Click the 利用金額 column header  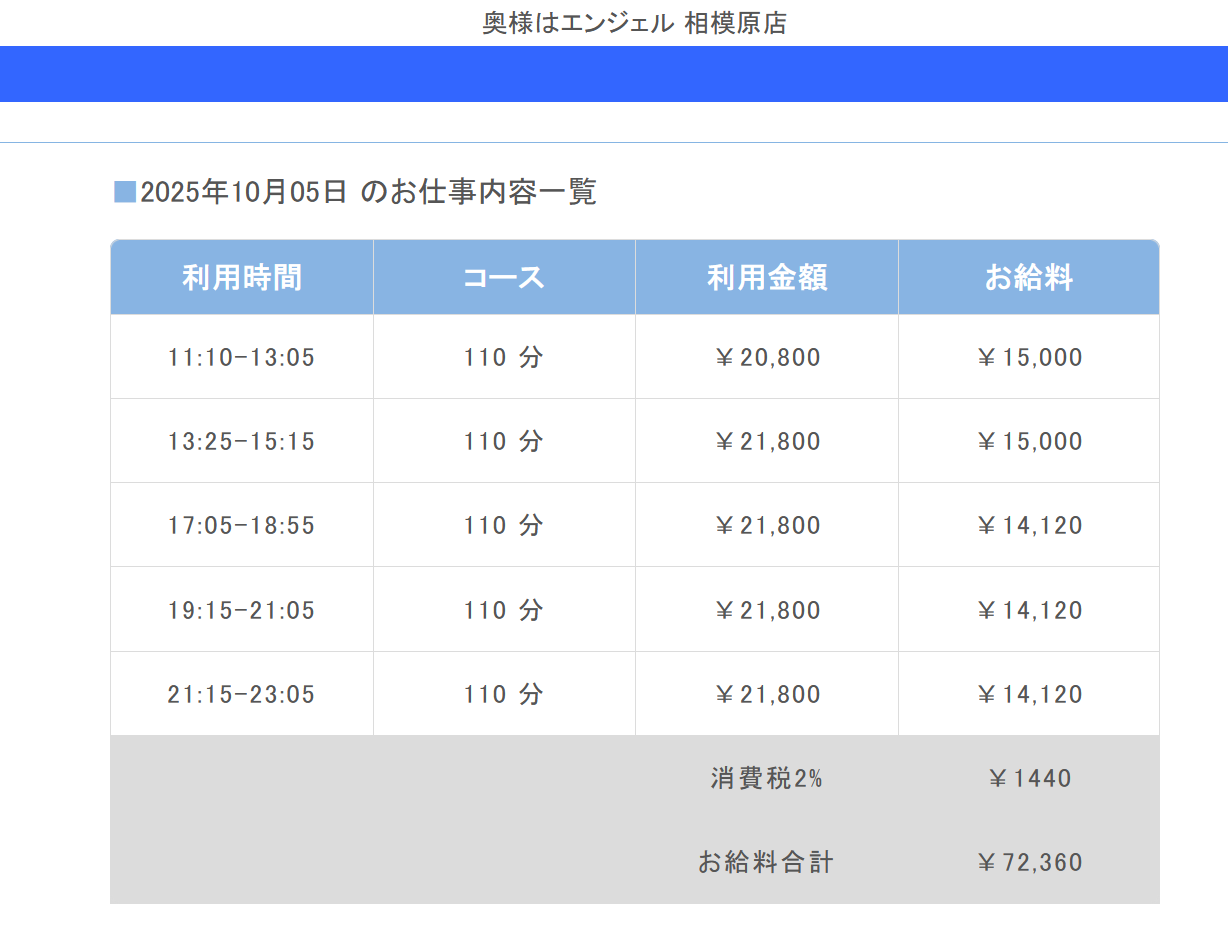(x=767, y=278)
